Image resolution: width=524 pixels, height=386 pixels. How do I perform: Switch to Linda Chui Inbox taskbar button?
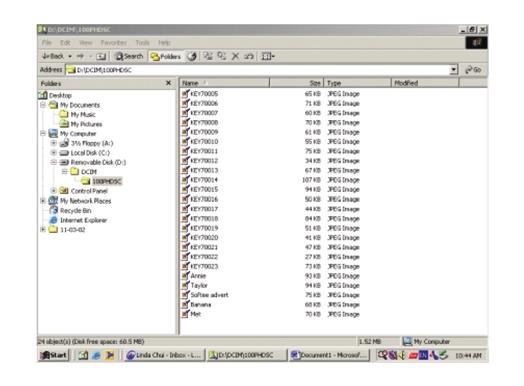coord(164,355)
